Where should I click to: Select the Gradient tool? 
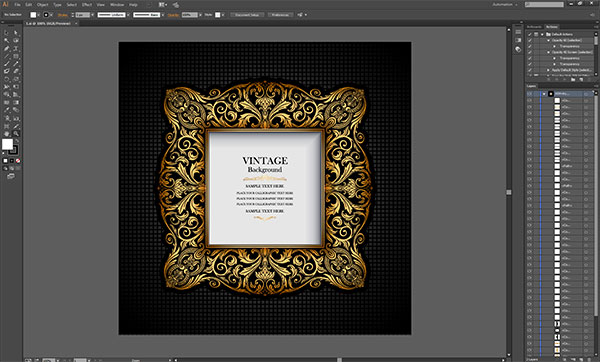16,103
